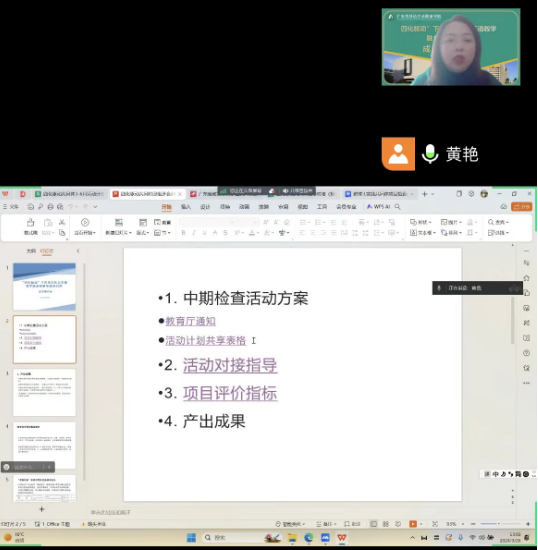Switch to the Design ribbon tab
Viewport: 538px width, 550px height.
click(205, 207)
